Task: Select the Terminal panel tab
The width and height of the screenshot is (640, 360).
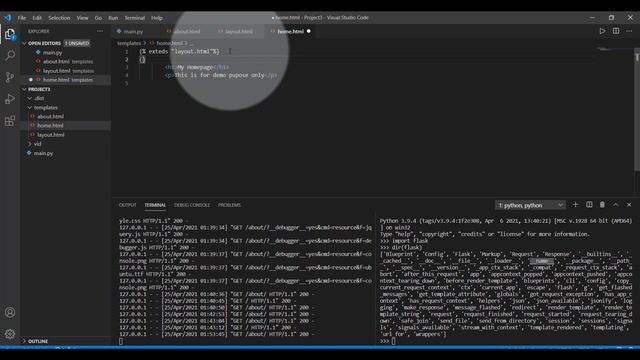Action: pyautogui.click(x=155, y=205)
